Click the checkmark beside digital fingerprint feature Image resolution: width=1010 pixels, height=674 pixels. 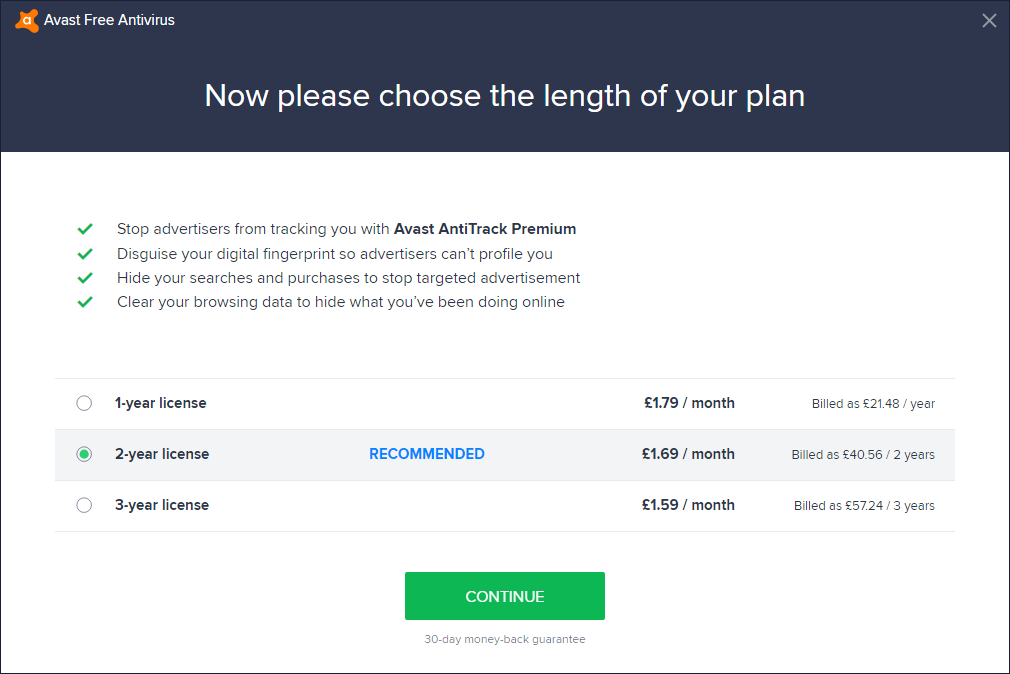pyautogui.click(x=85, y=254)
